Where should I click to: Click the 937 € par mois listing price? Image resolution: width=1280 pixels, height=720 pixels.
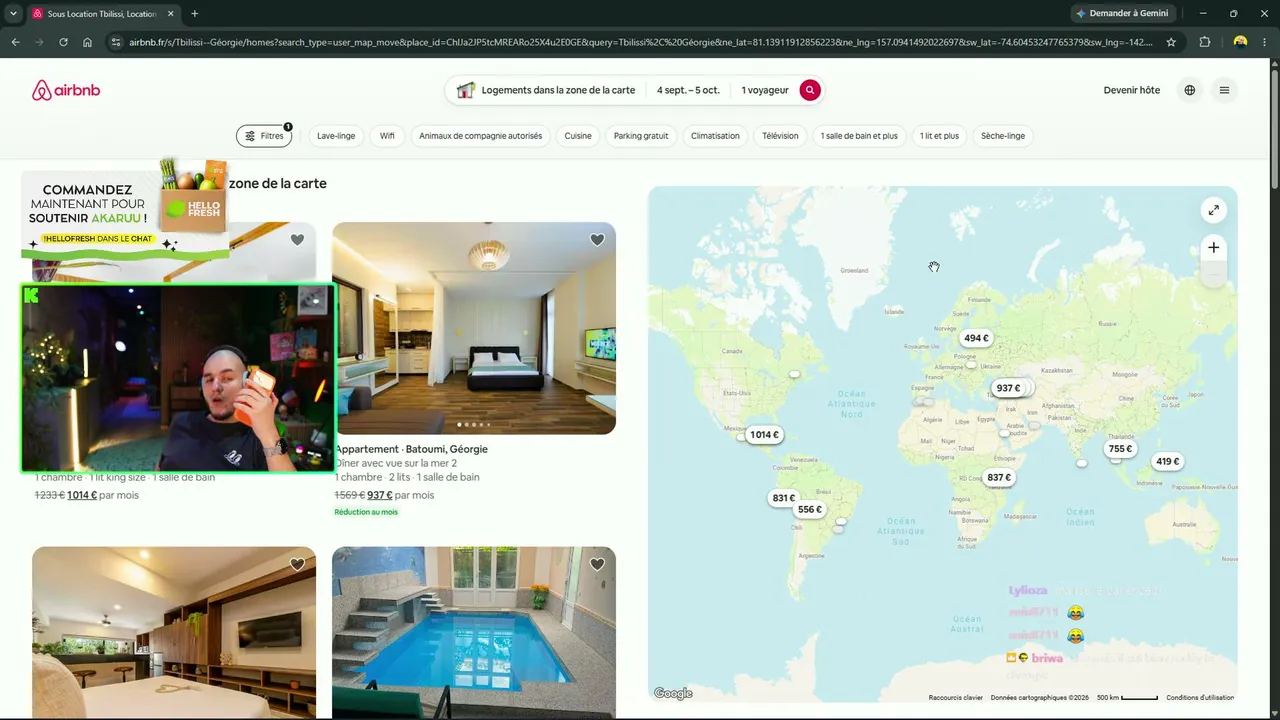(402, 495)
